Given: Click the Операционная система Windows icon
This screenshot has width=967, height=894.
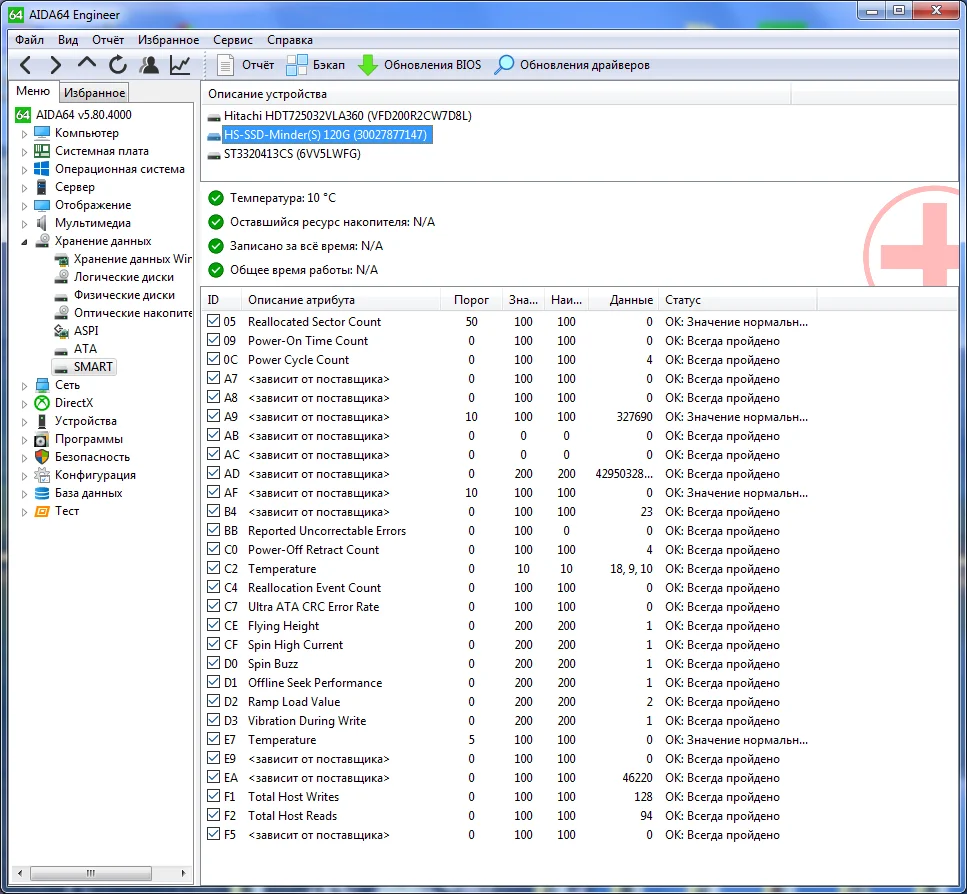Looking at the screenshot, I should tap(42, 168).
